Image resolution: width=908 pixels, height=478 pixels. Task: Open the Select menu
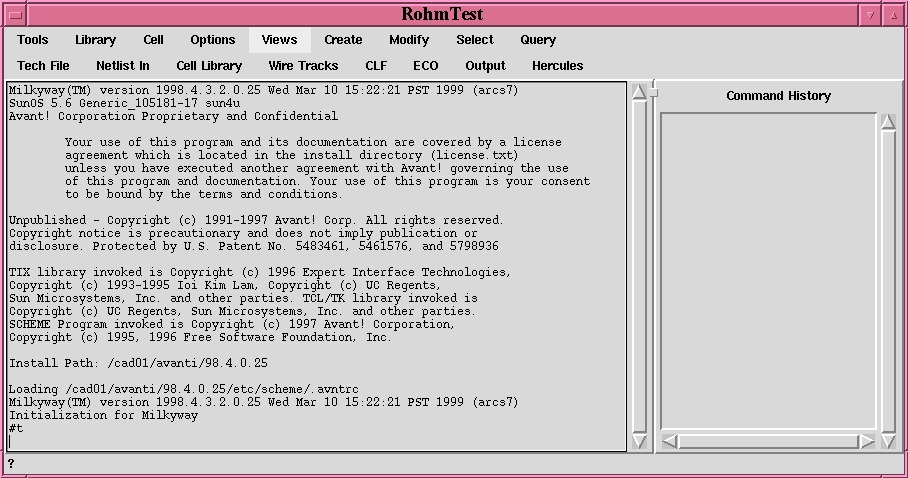(x=475, y=40)
